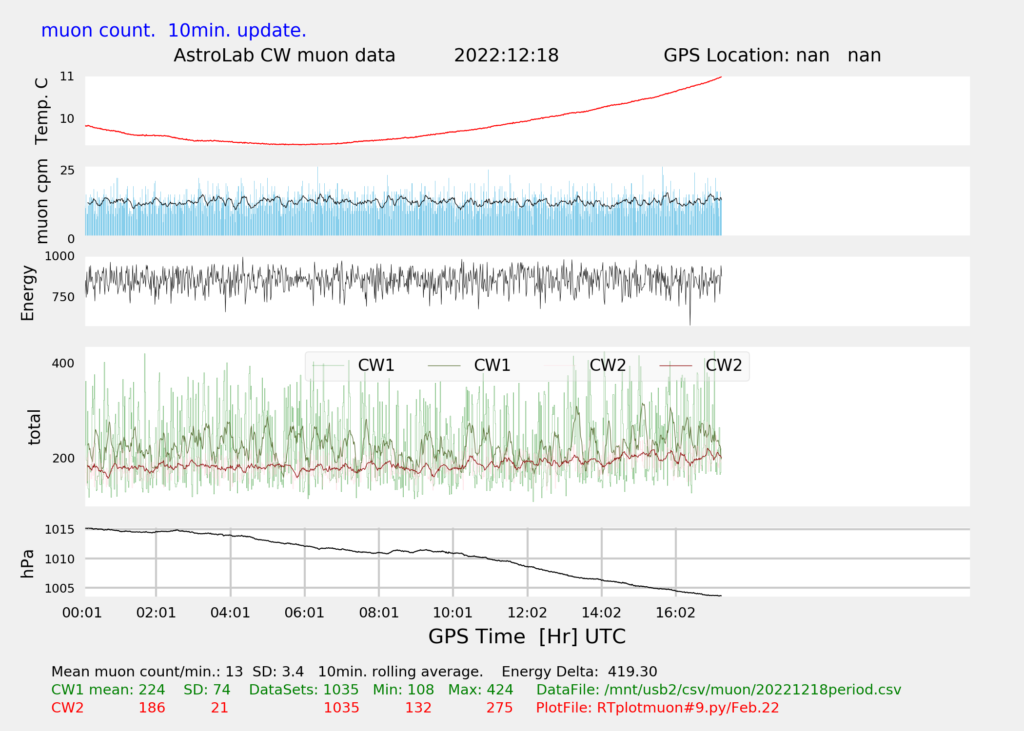Click the PlotFile RTplotmuon#9.py text
1024x731 pixels.
657,708
